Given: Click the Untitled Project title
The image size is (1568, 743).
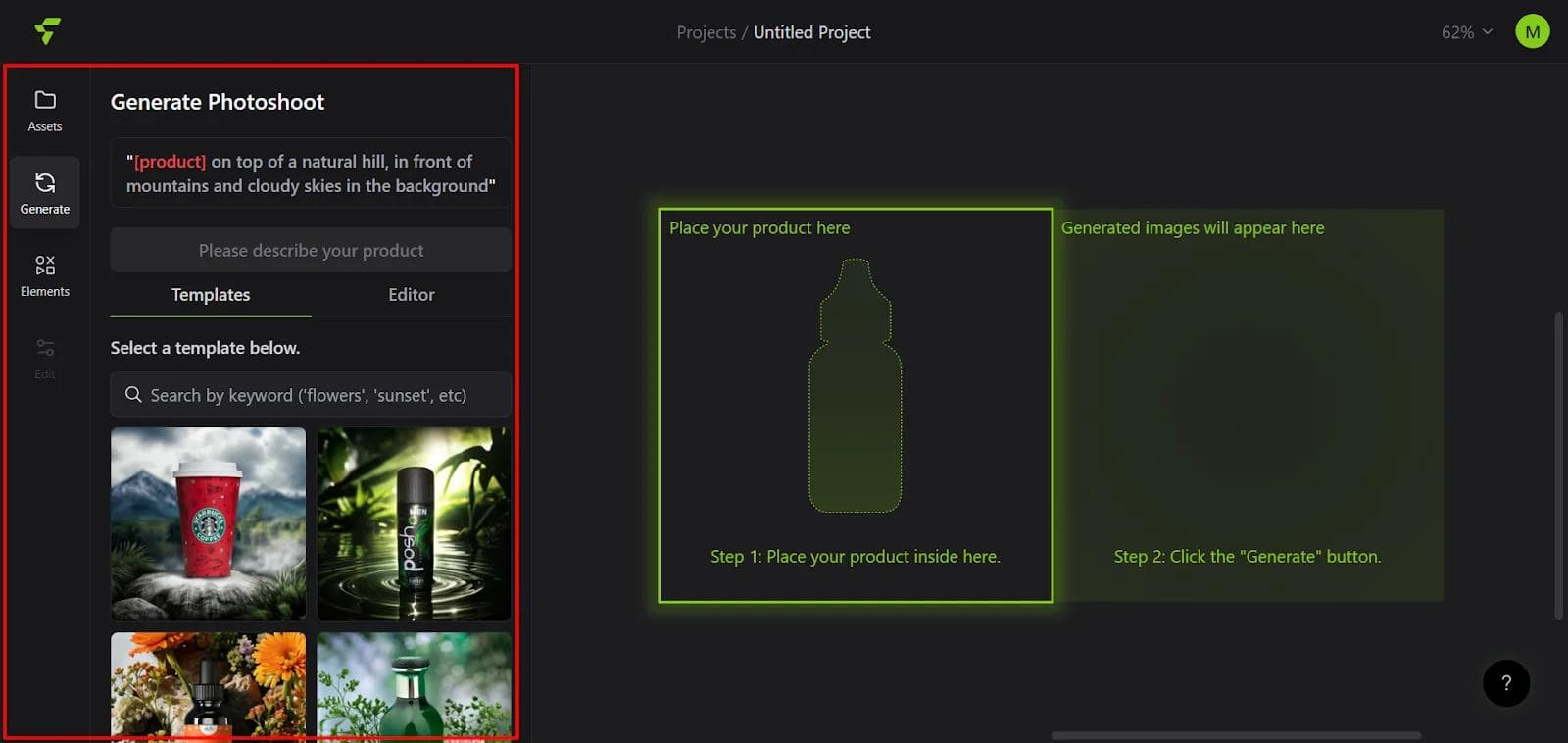Looking at the screenshot, I should point(811,32).
